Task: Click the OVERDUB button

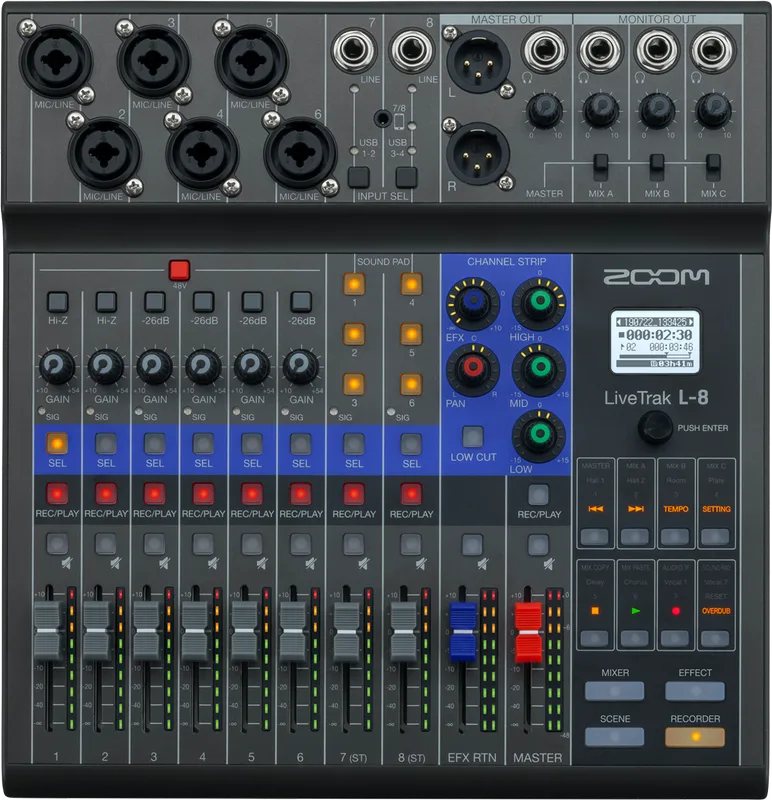Action: pos(715,638)
